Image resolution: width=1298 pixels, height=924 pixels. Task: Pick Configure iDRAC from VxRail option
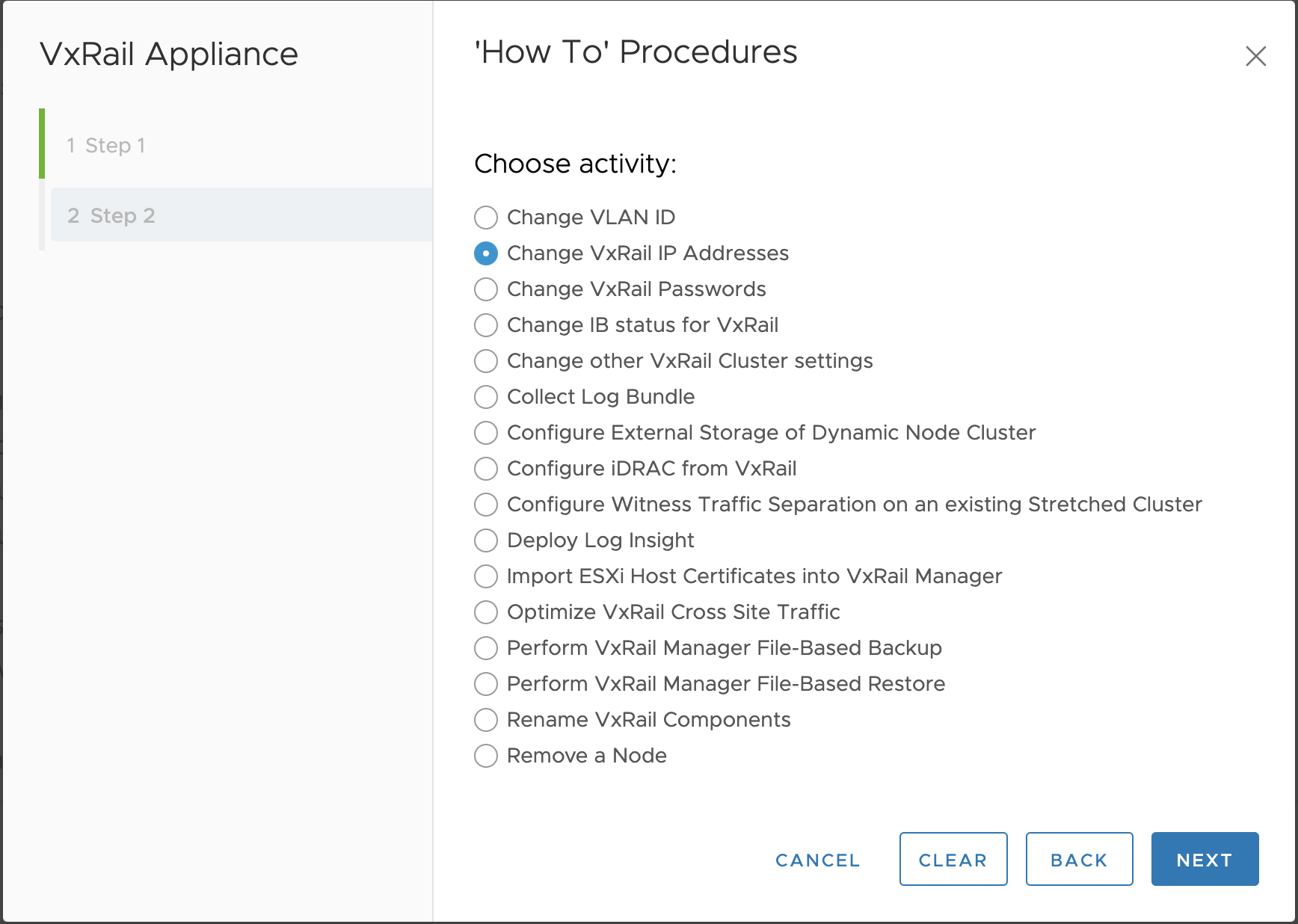tap(486, 469)
